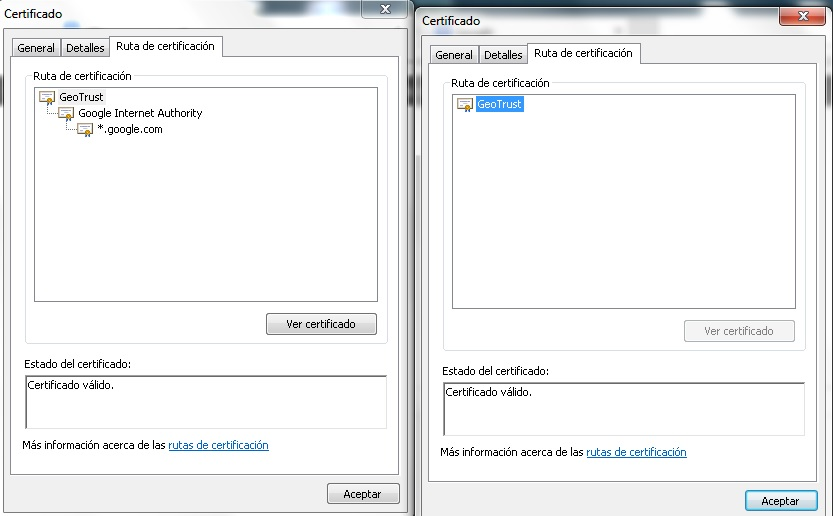Select the *.google.com leaf certificate entry

[129, 129]
